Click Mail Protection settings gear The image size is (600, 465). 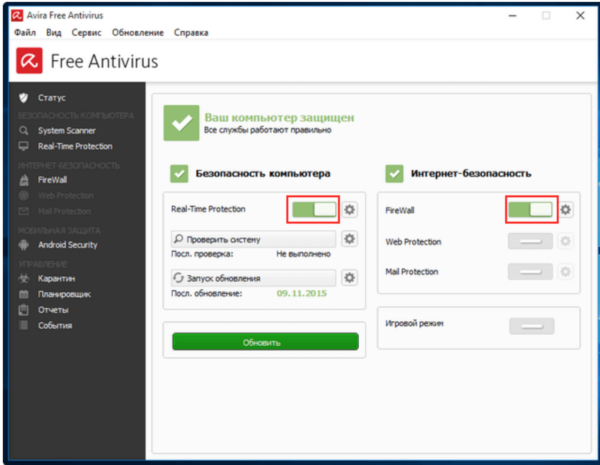[x=566, y=272]
